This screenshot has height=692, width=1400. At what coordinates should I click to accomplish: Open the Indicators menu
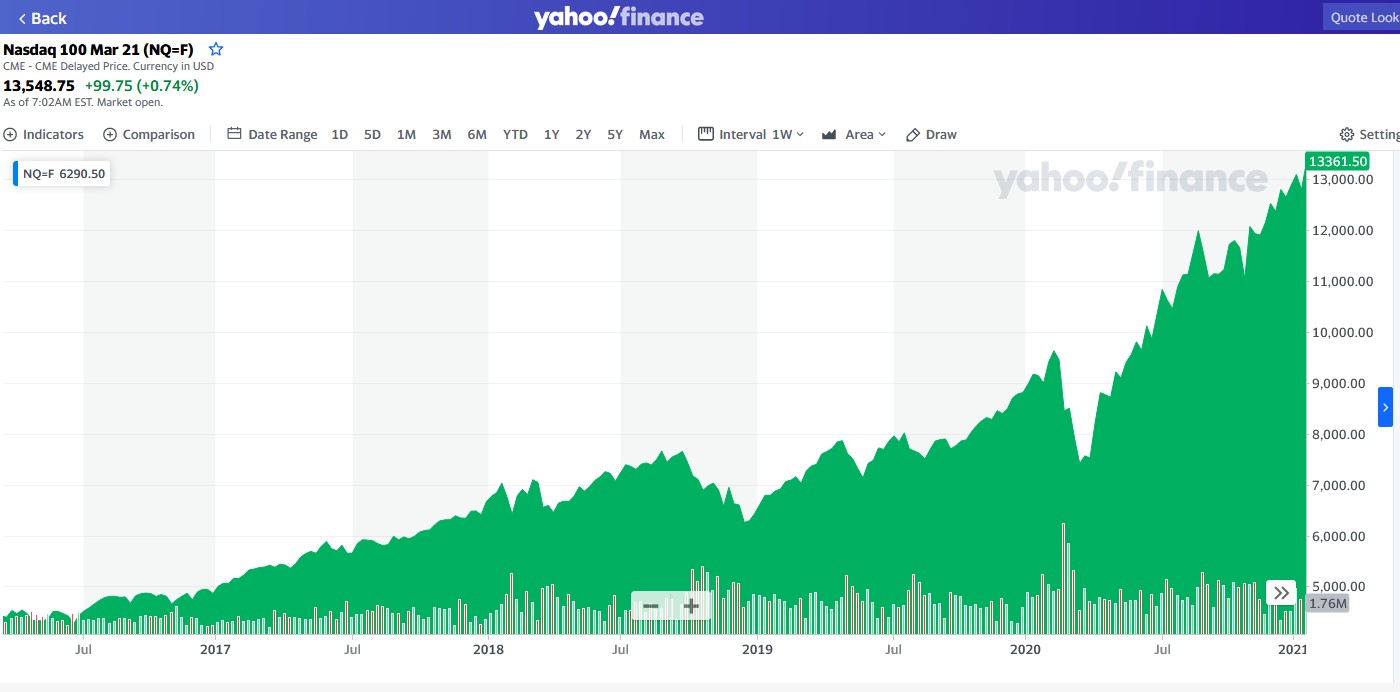(x=44, y=134)
